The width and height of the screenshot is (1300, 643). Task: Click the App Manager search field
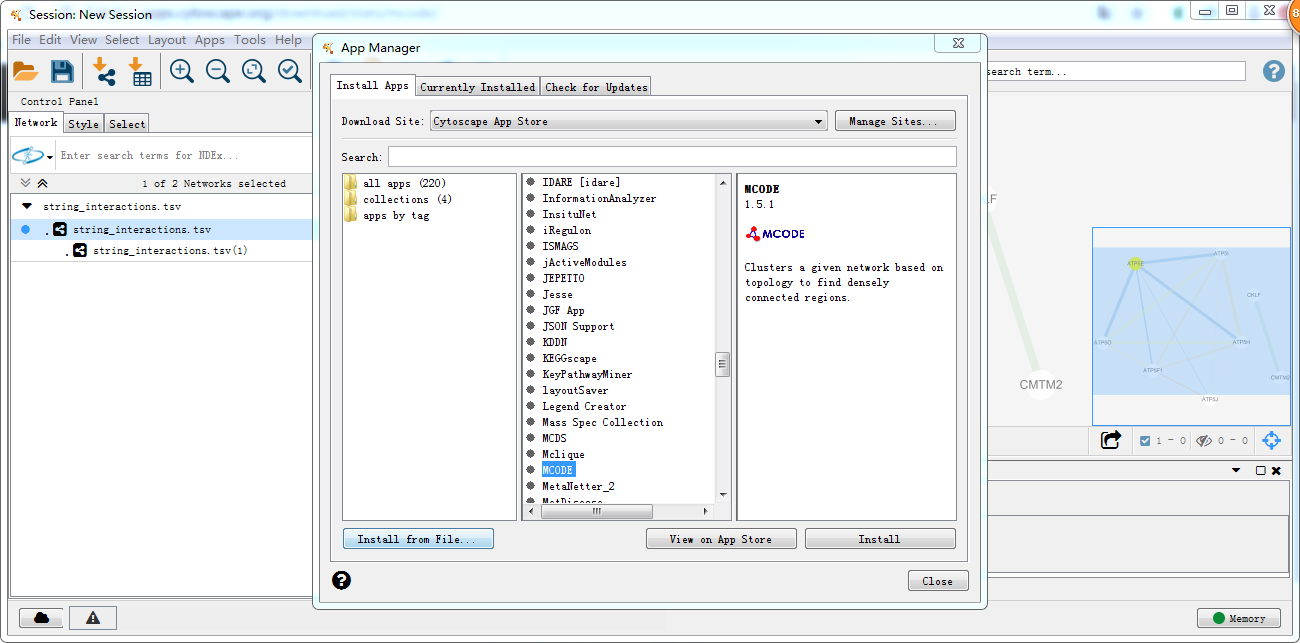pos(670,156)
